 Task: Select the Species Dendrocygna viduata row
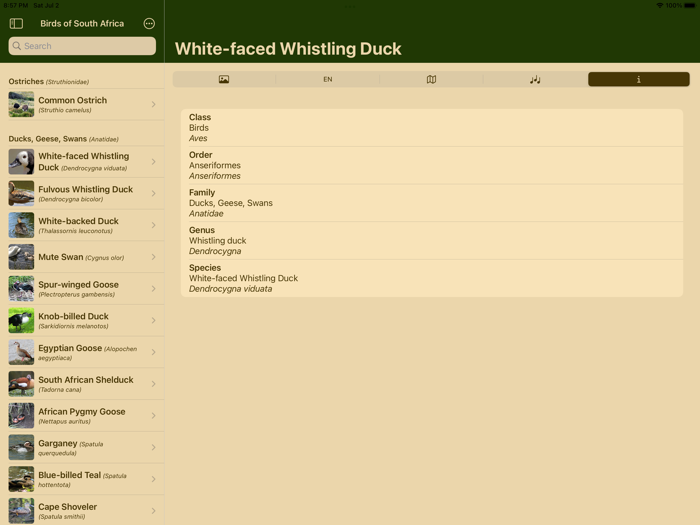click(x=432, y=278)
